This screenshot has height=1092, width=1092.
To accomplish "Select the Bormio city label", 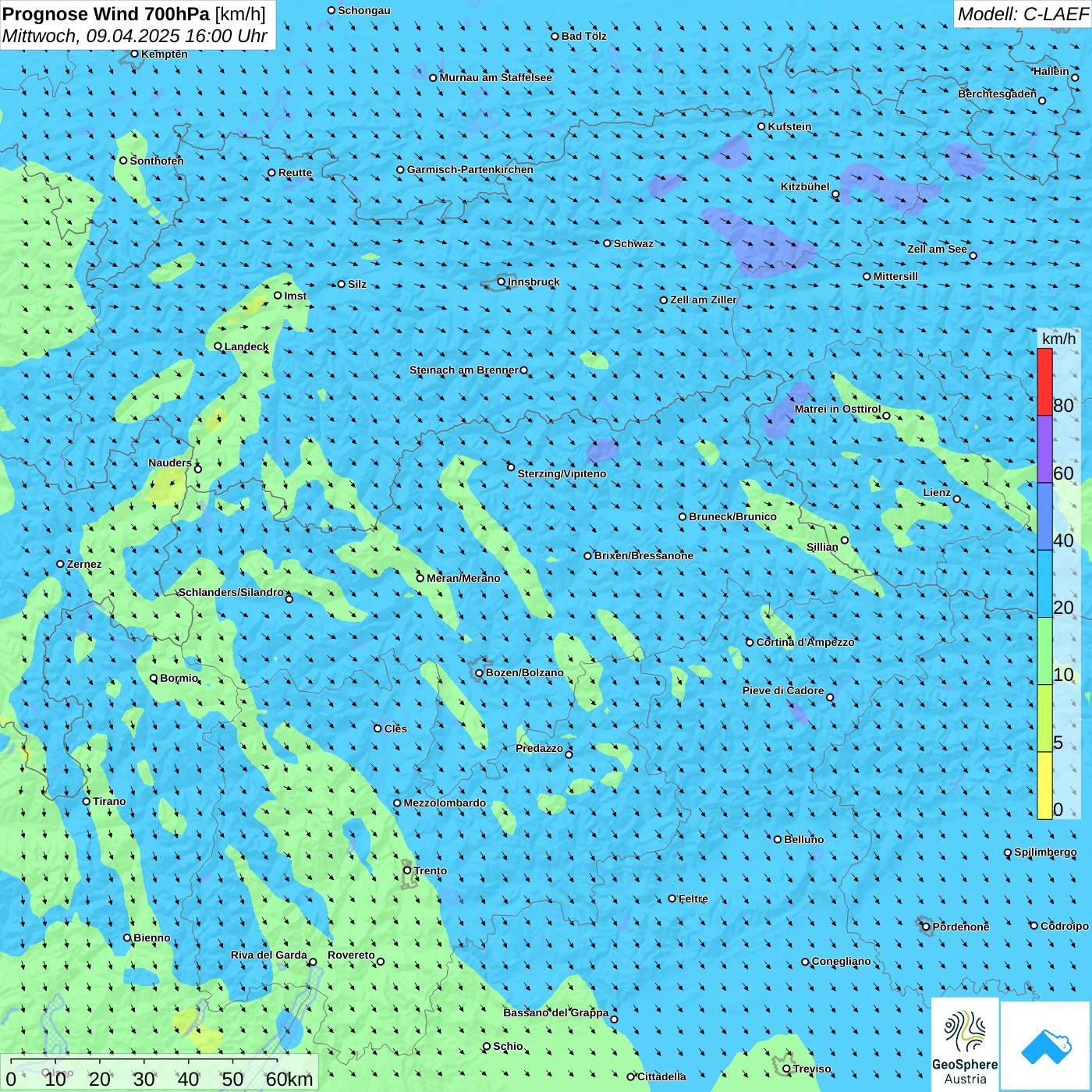I will coord(179,679).
